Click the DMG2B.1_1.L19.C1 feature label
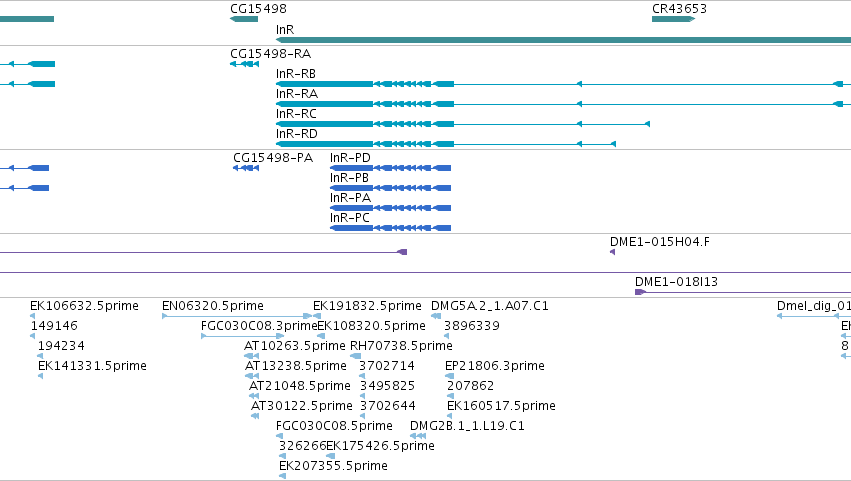Image resolution: width=851 pixels, height=481 pixels. (x=467, y=427)
